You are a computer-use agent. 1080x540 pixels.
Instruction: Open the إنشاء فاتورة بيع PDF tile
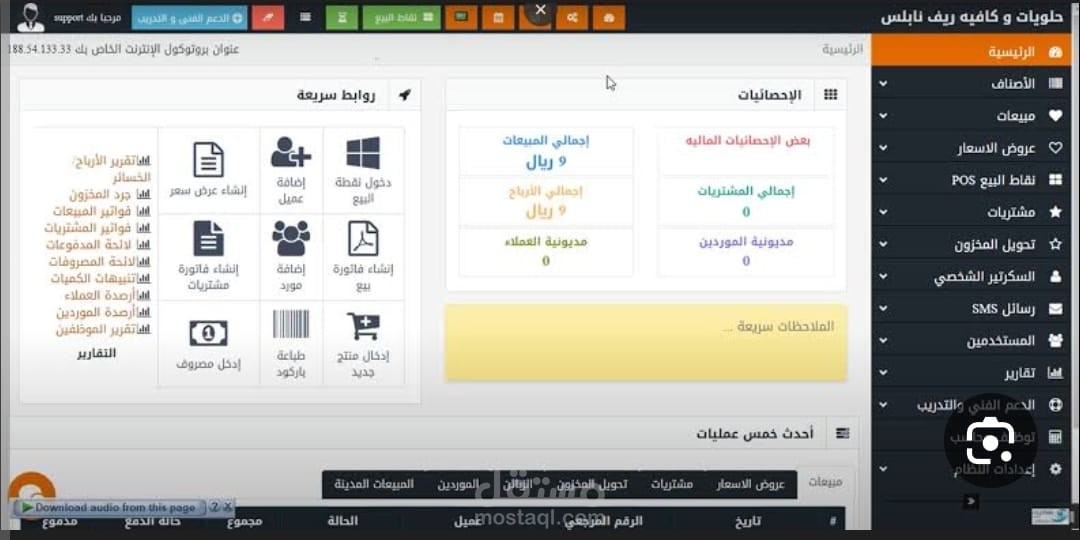(x=363, y=256)
